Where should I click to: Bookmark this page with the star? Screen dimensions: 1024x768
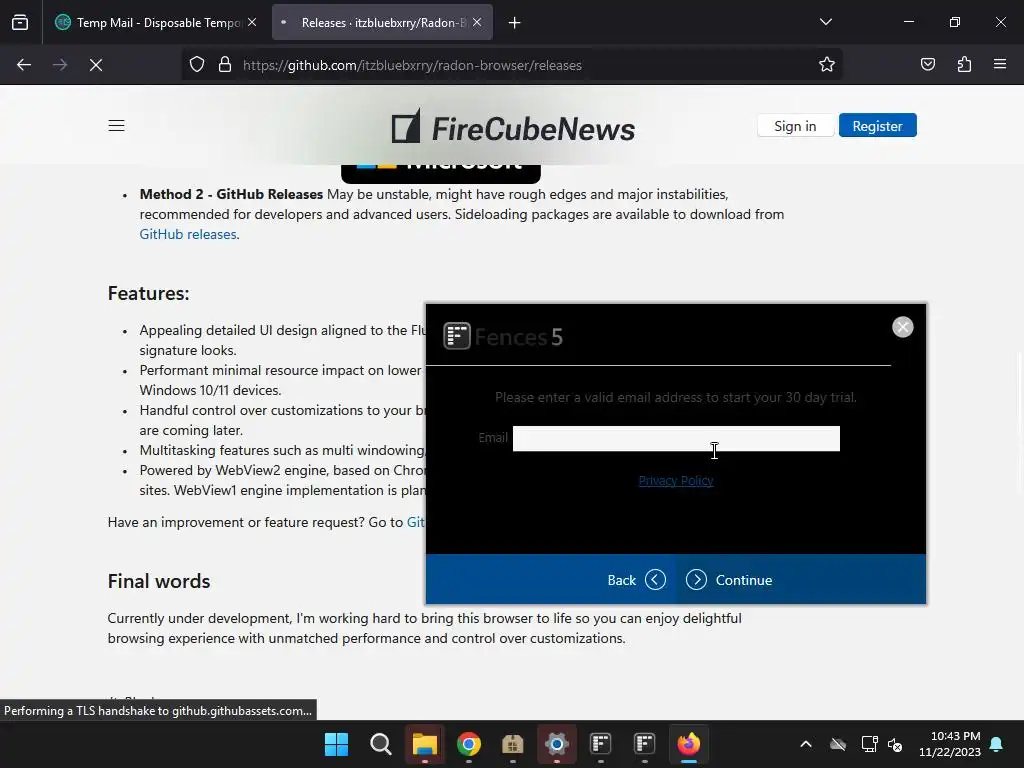point(827,65)
